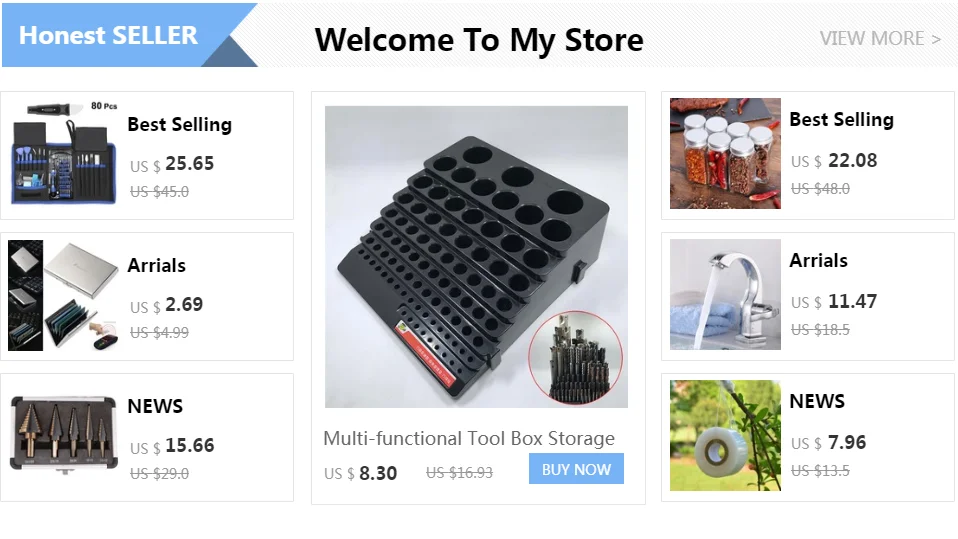Select the Best Selling item priced 25.65
Viewport: 958px width, 539px height.
[x=147, y=155]
